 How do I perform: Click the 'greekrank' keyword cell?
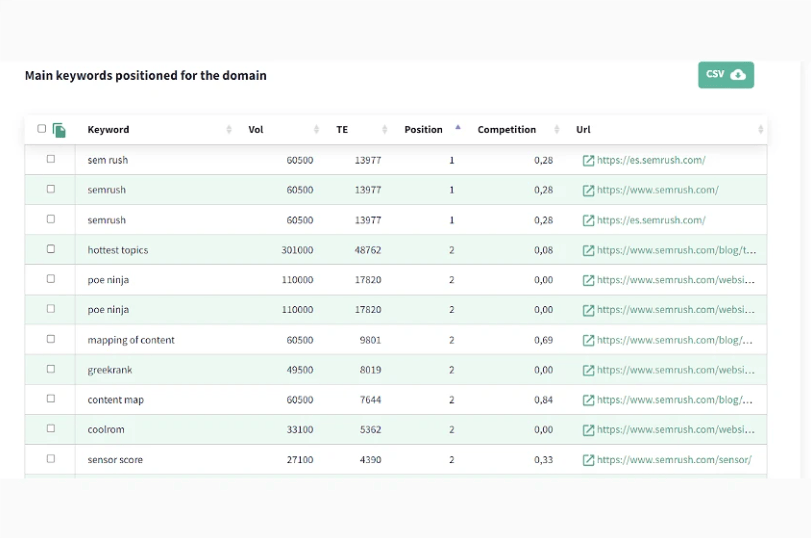coord(109,370)
